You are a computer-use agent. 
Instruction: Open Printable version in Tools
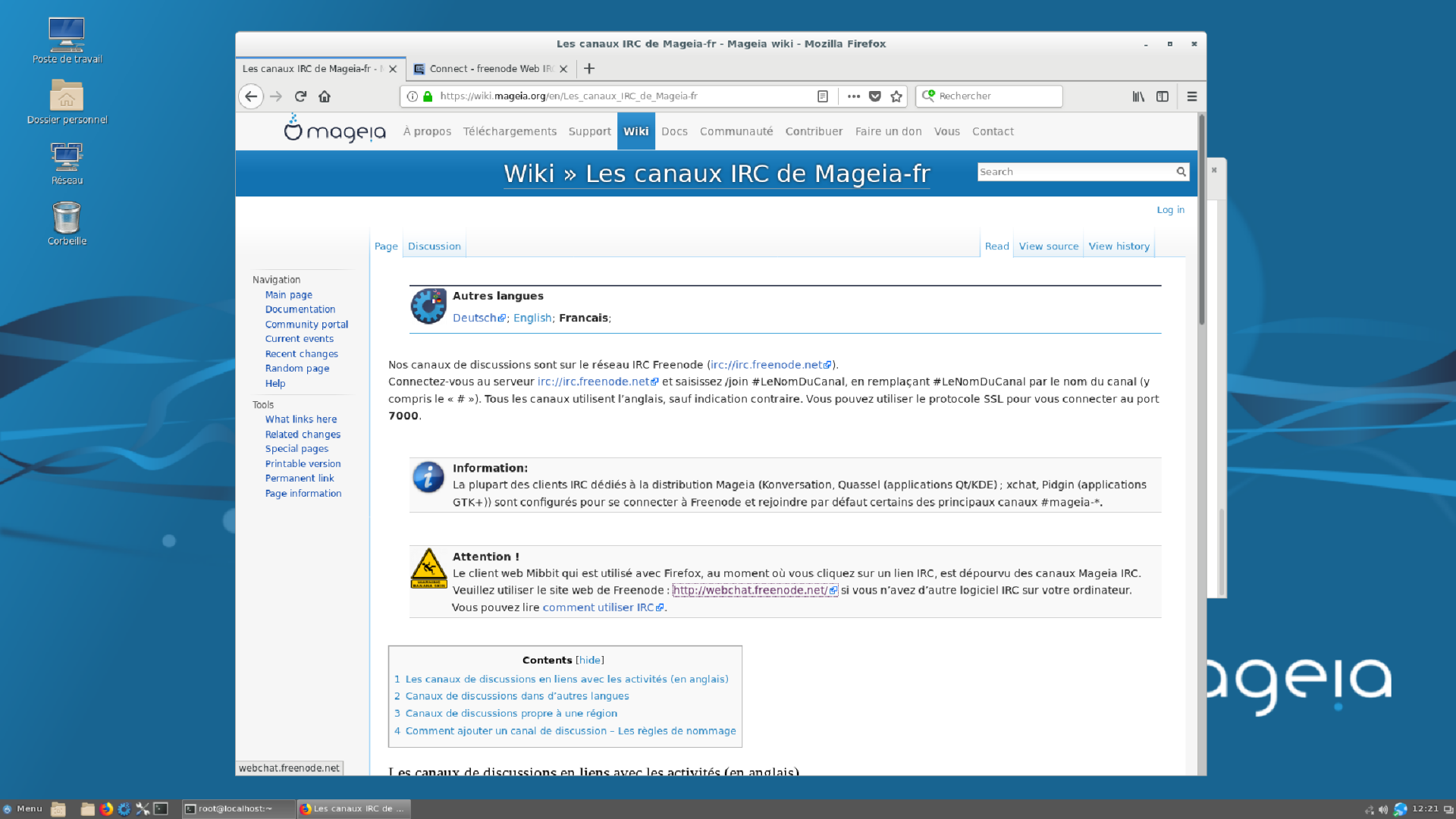tap(303, 464)
